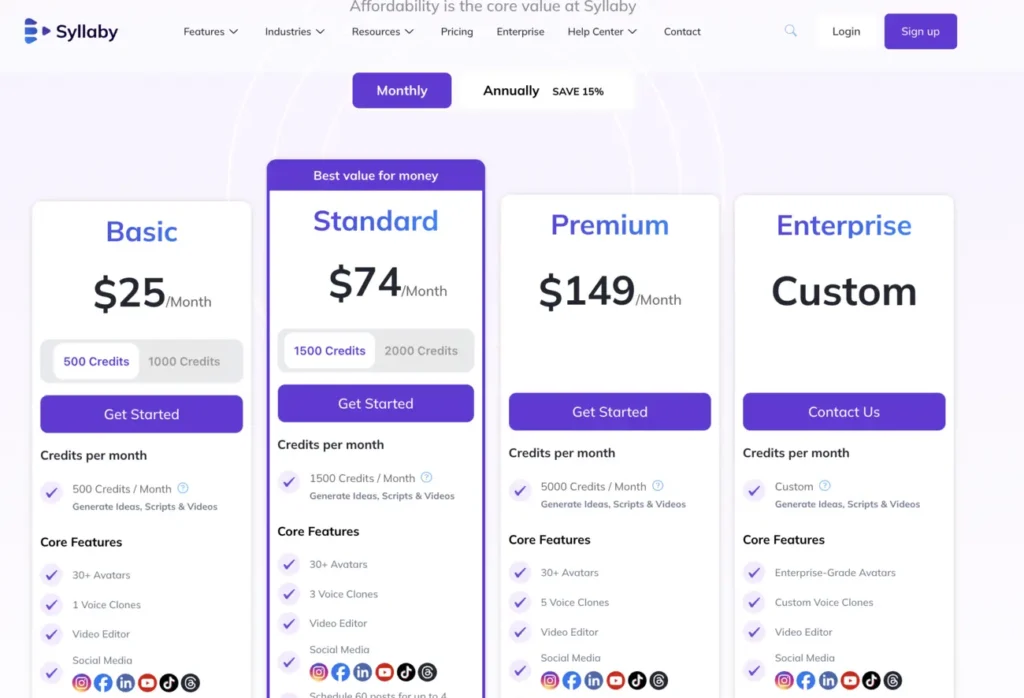Click the TikTok icon under Basic plan
The height and width of the screenshot is (698, 1024).
tap(169, 682)
